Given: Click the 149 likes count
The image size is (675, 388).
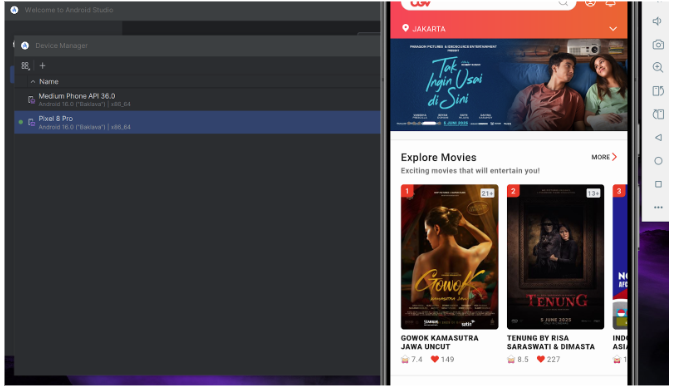Looking at the screenshot, I should [447, 359].
